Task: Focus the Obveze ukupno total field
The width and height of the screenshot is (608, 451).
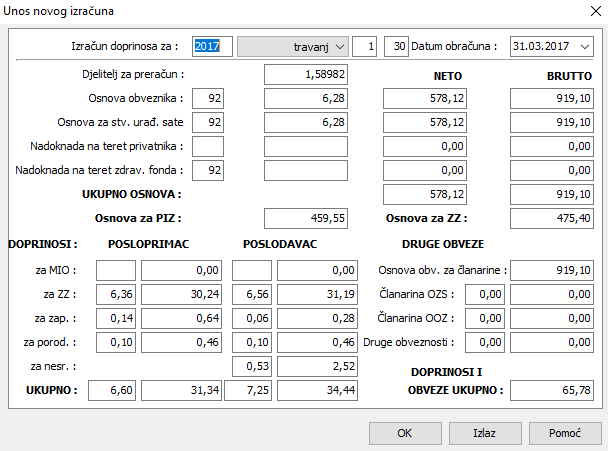Action: [x=552, y=388]
